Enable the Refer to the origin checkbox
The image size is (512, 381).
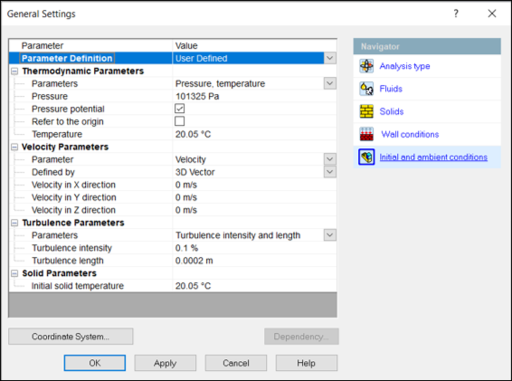click(x=180, y=121)
